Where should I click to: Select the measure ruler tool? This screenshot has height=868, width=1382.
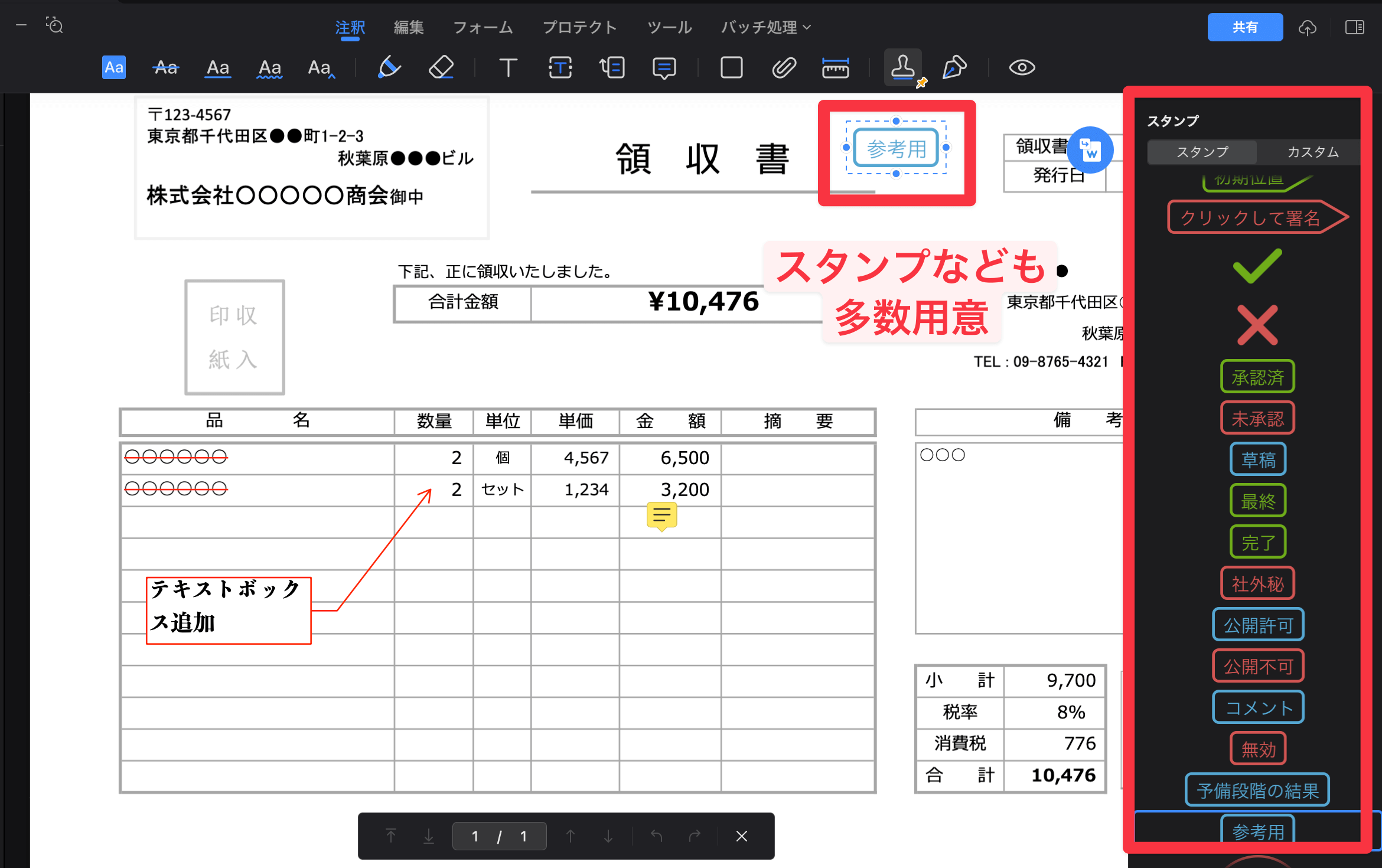[836, 68]
